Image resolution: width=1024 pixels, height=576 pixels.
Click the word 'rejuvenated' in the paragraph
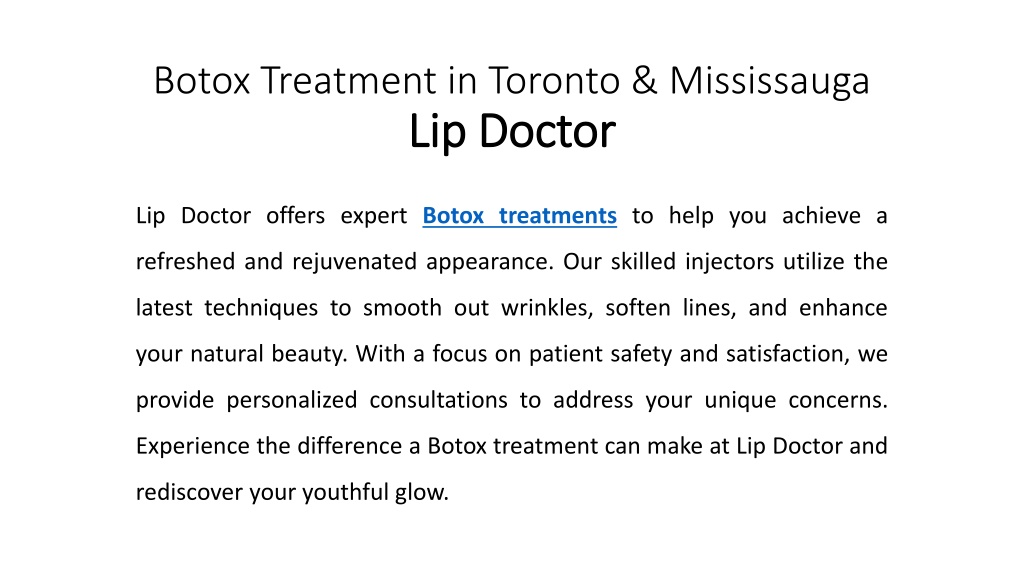(356, 262)
